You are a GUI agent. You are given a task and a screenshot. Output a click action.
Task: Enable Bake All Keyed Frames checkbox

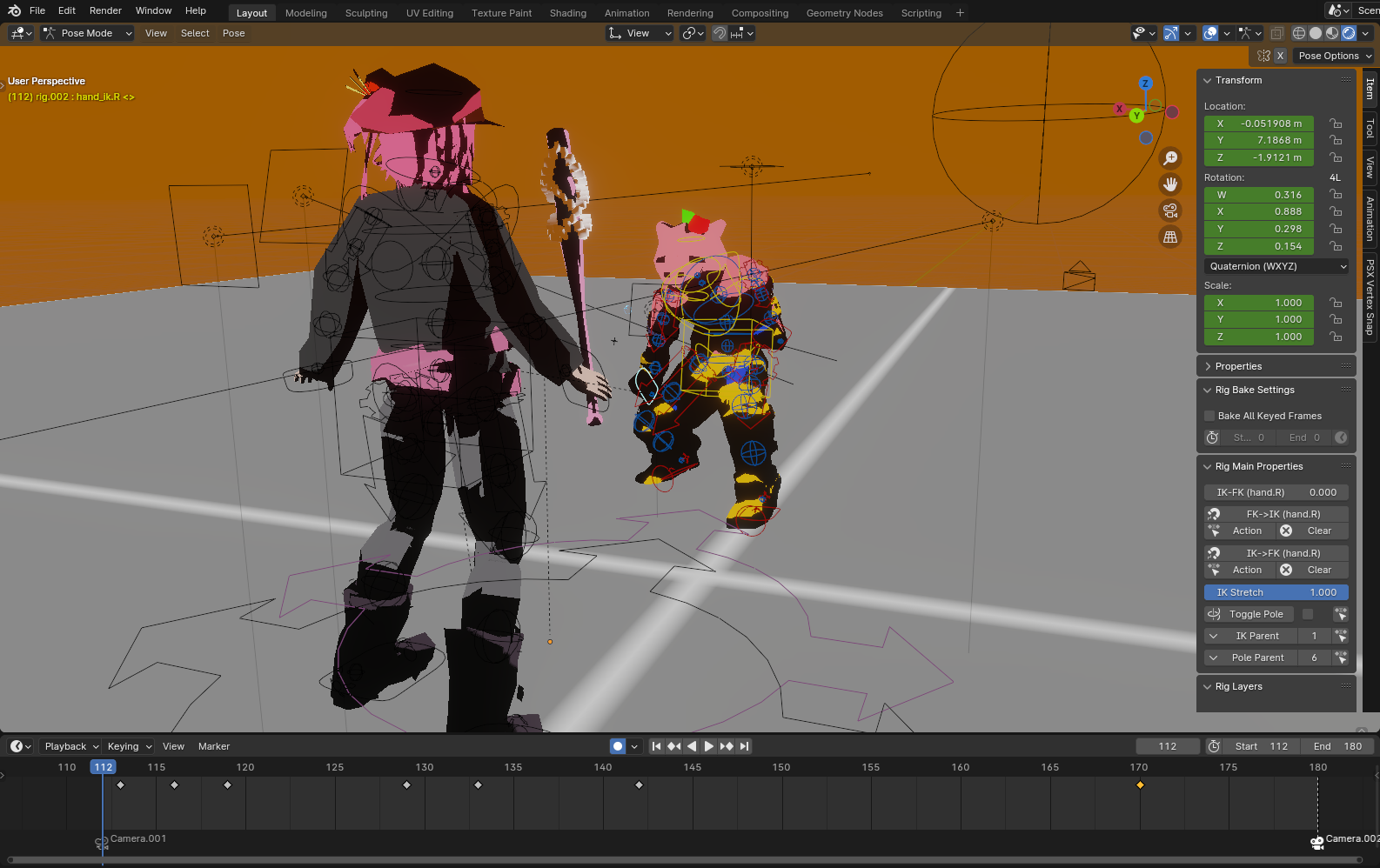click(1209, 416)
